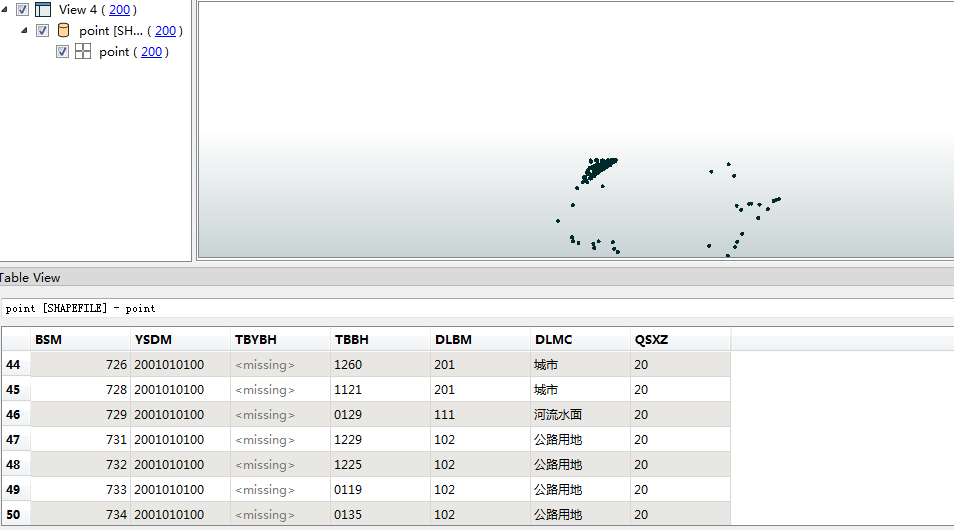Click QSXZ cell 20 in row 49

680,489
